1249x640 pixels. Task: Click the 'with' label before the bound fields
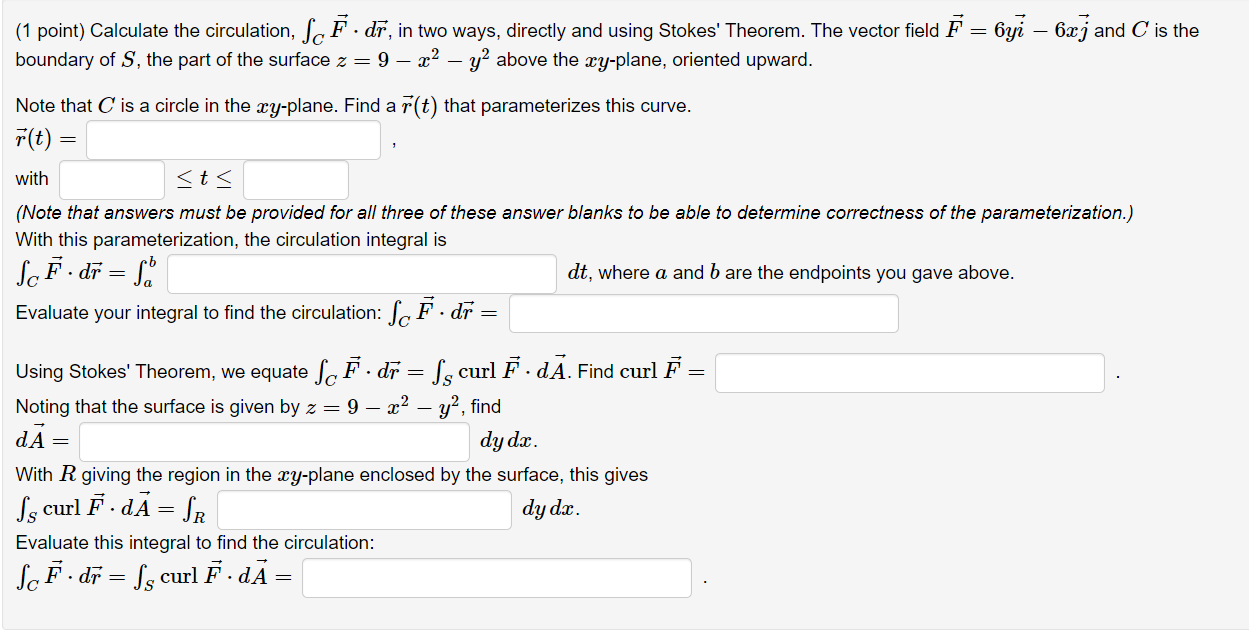[30, 179]
